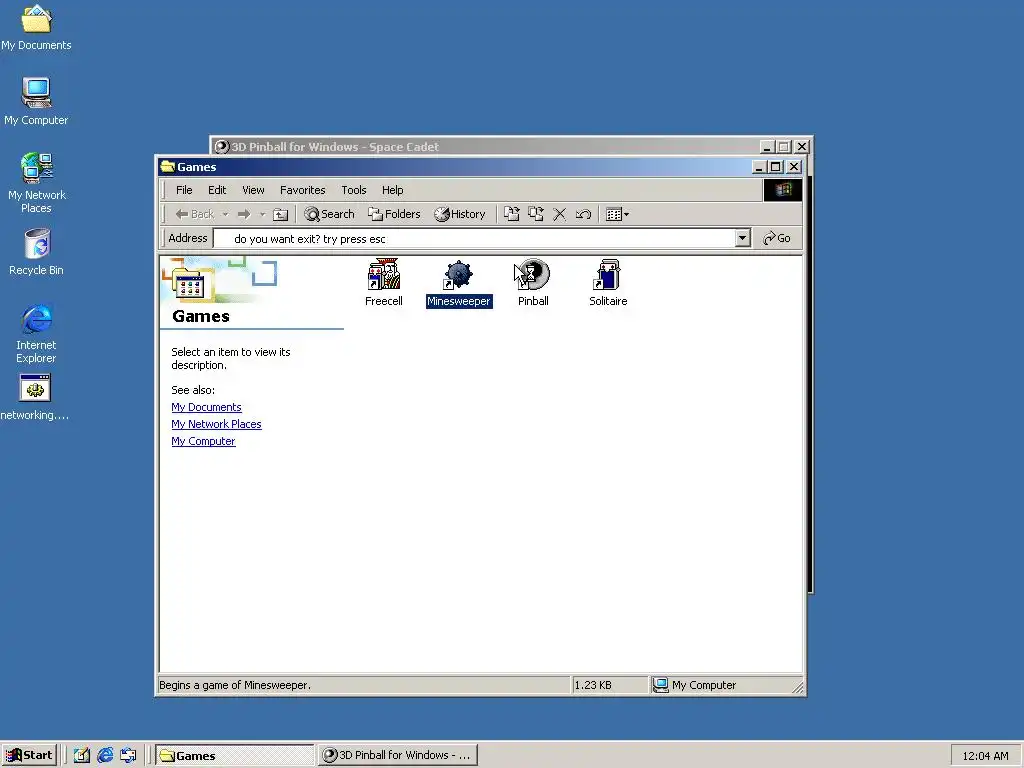Expand the Forward history dropdown arrow
The image size is (1024, 768).
point(263,214)
